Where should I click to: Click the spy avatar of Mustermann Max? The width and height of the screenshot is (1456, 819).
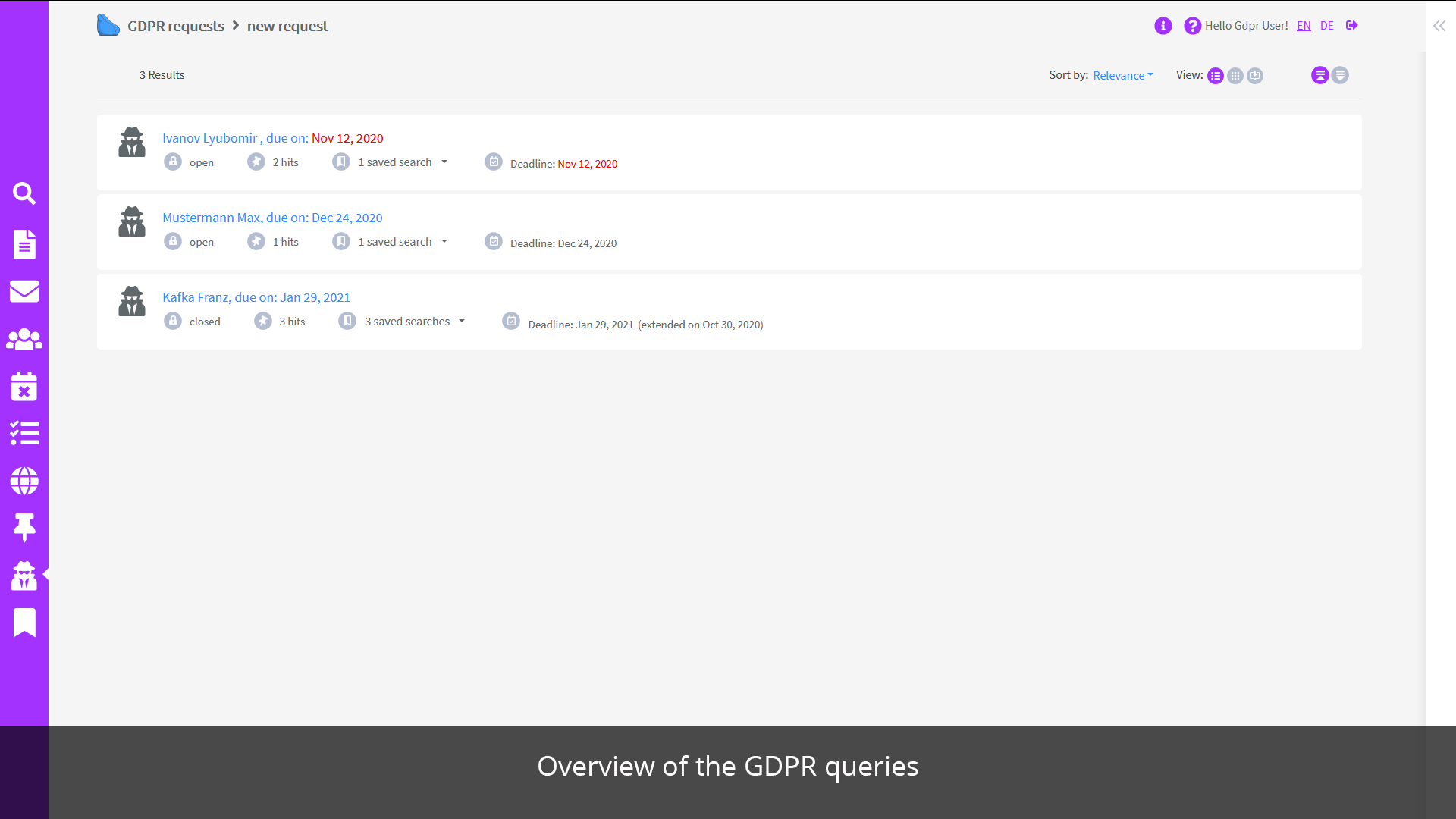132,221
